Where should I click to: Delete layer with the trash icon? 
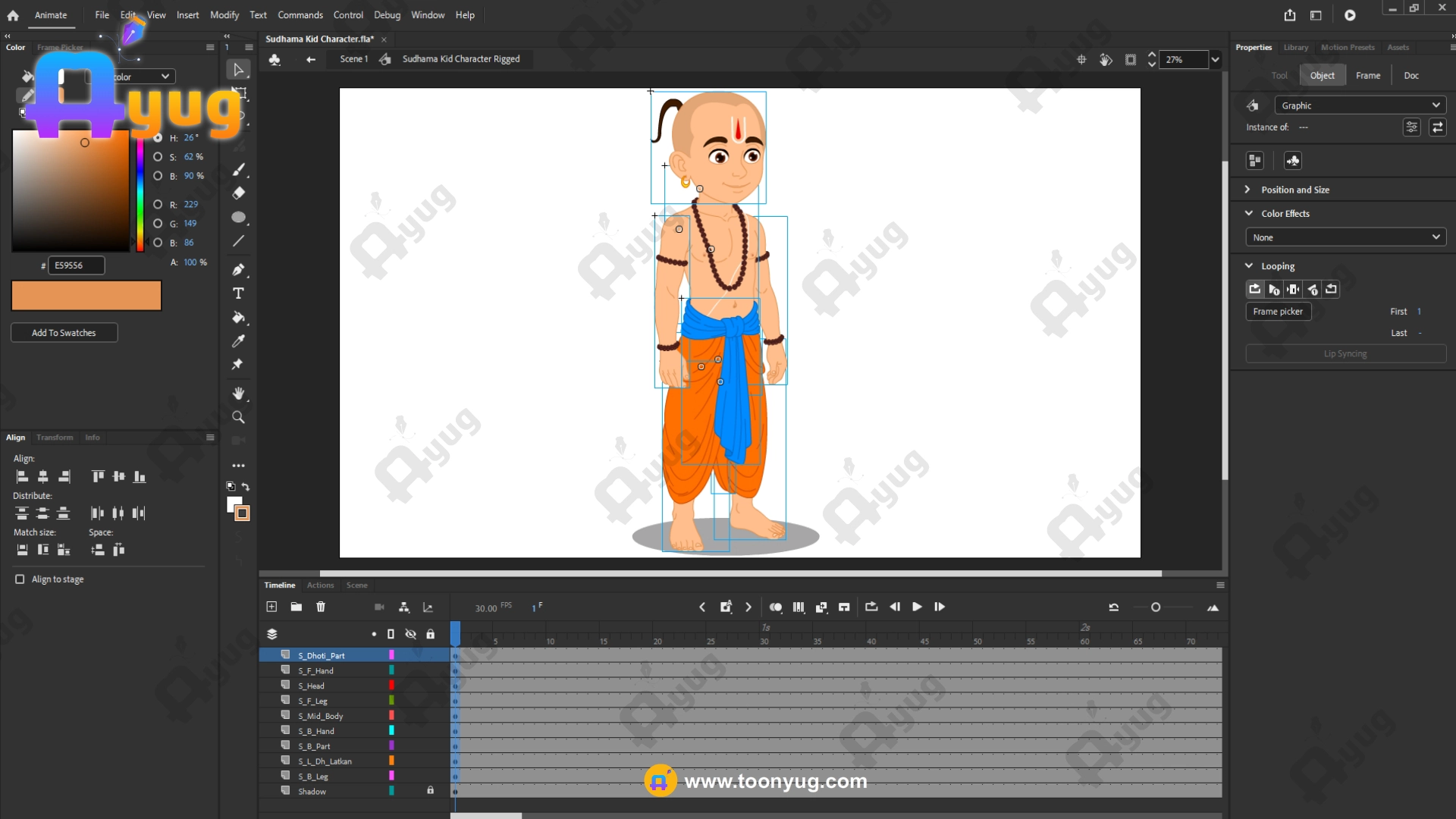(321, 607)
